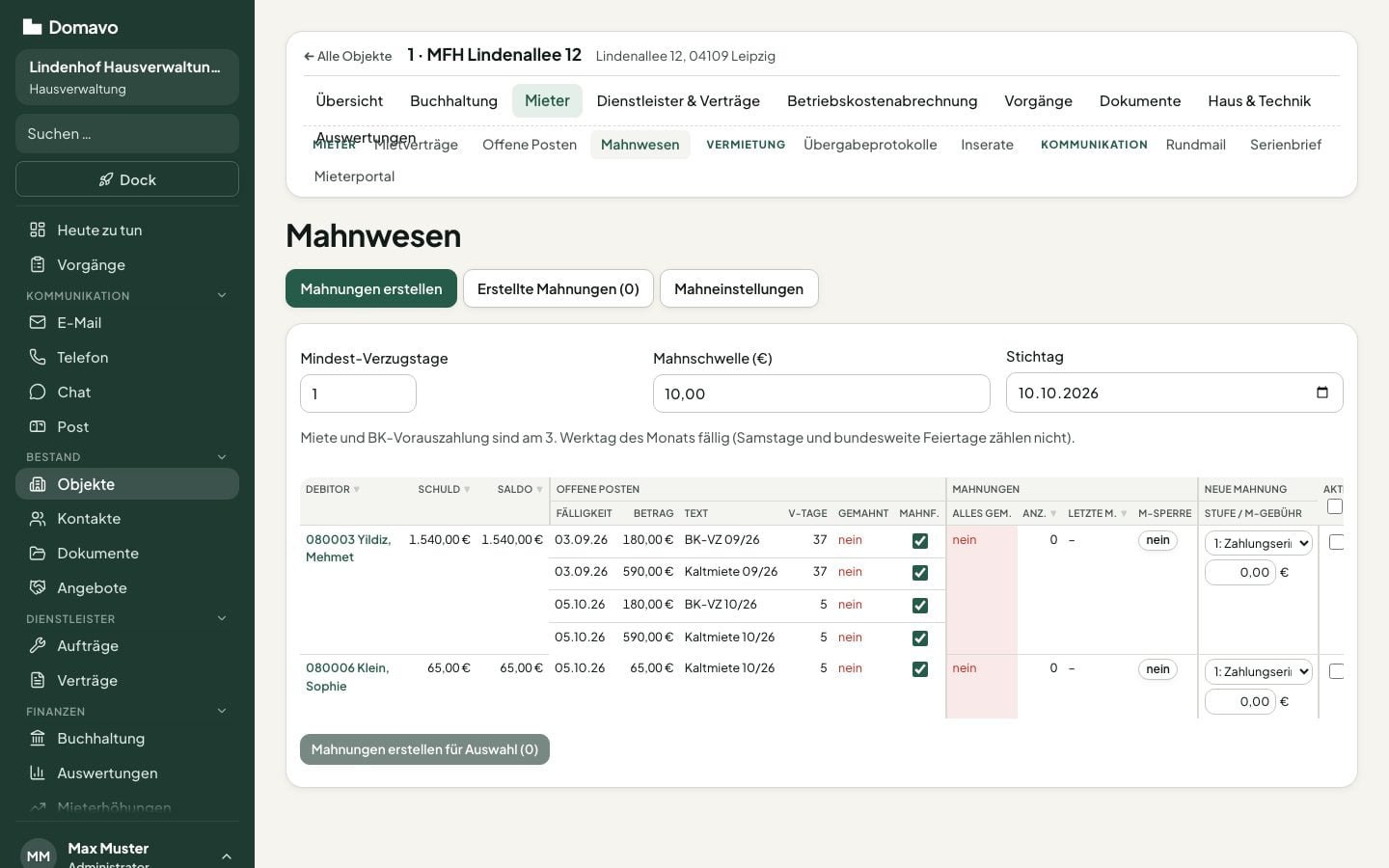1389x868 pixels.
Task: Collapse the Dienstleister sidebar section
Action: [x=222, y=618]
